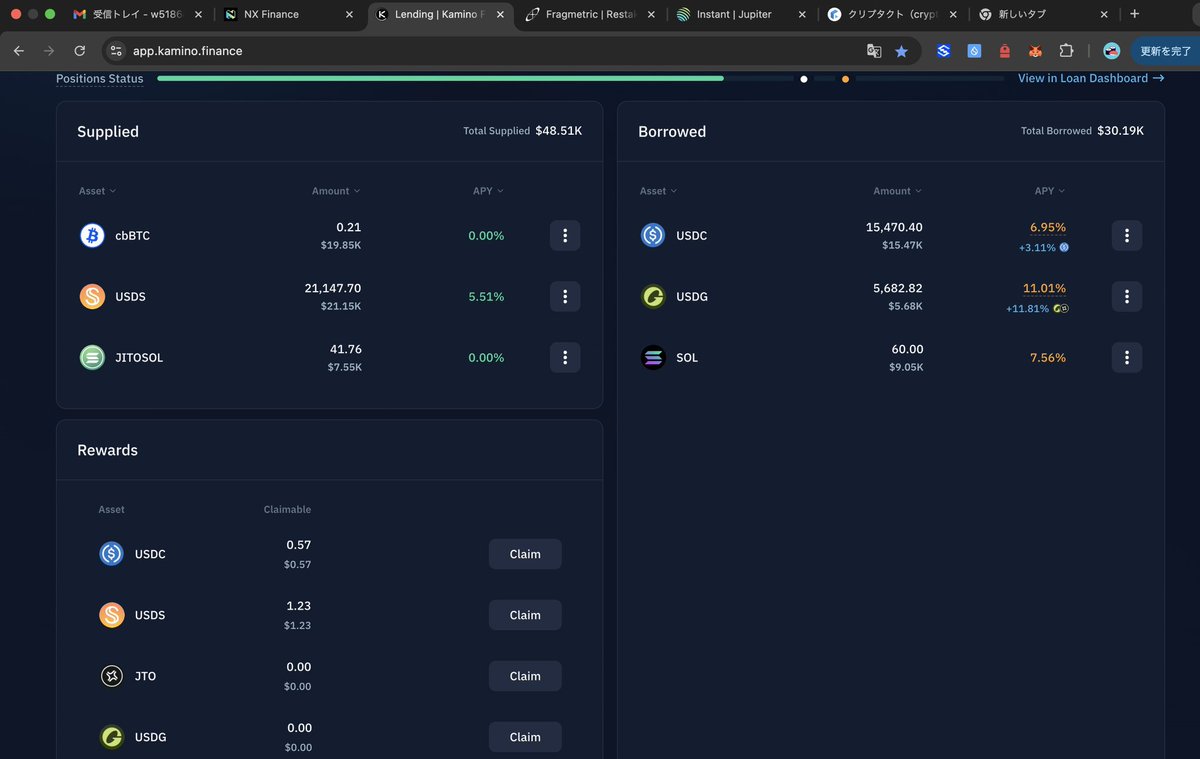Sort Borrowed table by Asset
The width and height of the screenshot is (1200, 759).
click(x=658, y=191)
